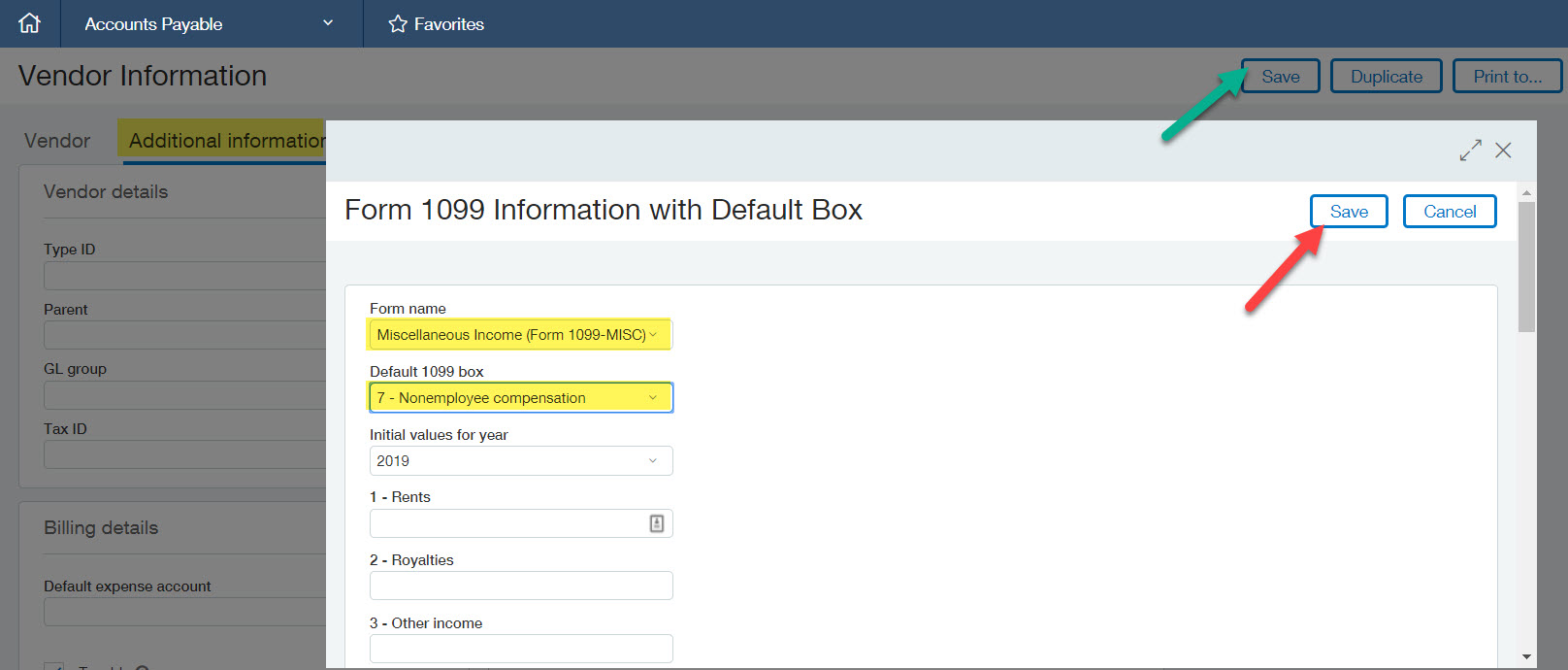1568x670 pixels.
Task: Click the Favorites star icon
Action: point(398,24)
